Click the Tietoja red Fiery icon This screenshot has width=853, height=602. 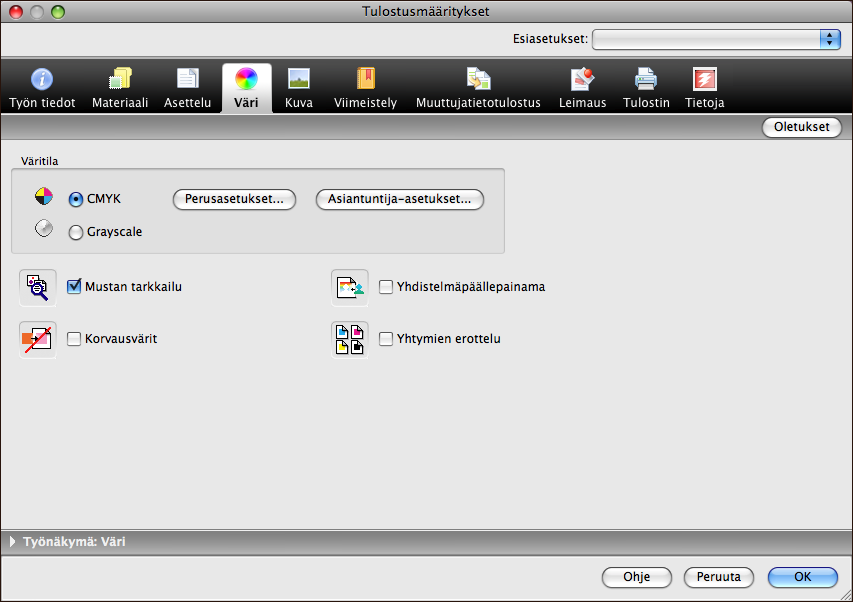(704, 79)
